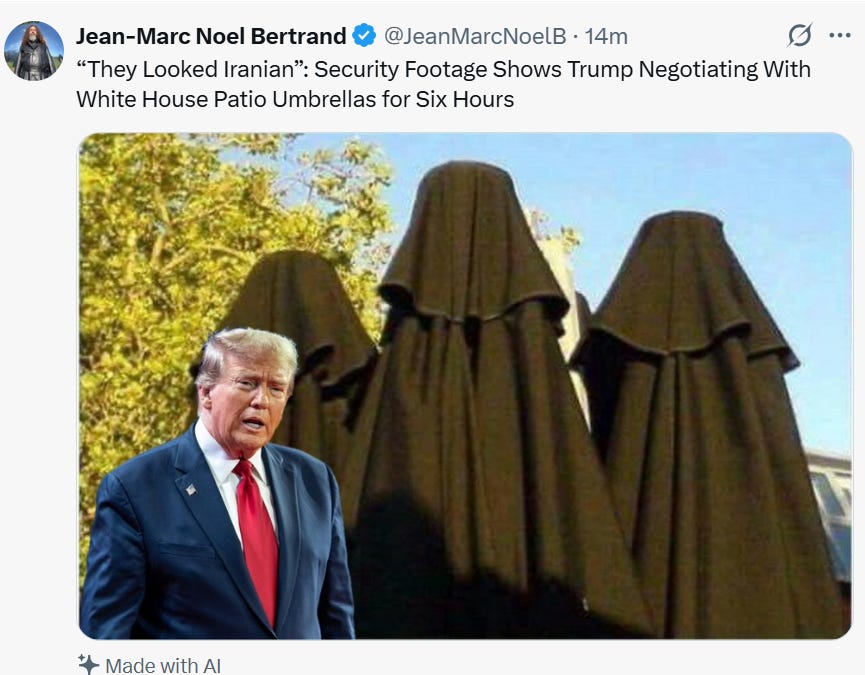Click the red tie in the photo
The image size is (865, 675).
[257, 539]
